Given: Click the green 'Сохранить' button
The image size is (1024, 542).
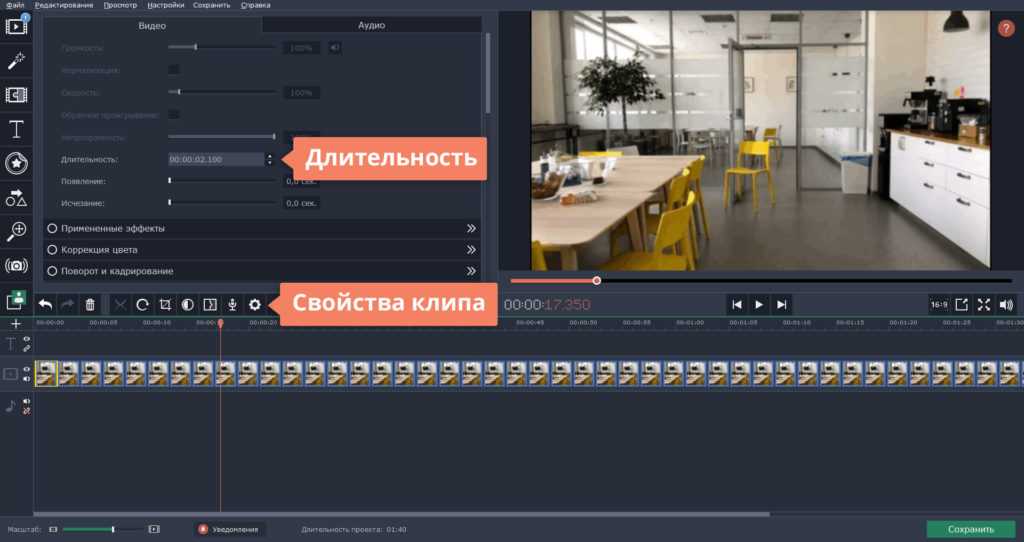Looking at the screenshot, I should [970, 529].
